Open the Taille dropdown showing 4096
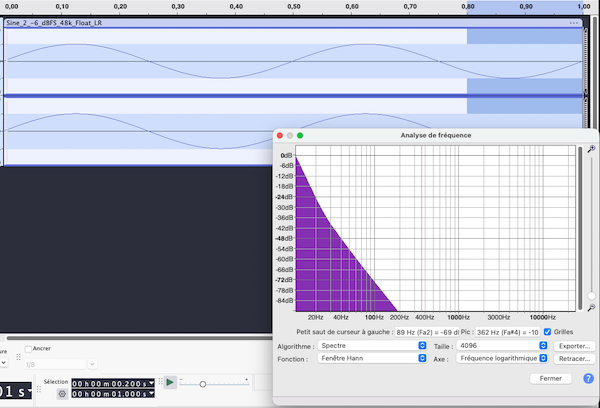 click(x=502, y=346)
